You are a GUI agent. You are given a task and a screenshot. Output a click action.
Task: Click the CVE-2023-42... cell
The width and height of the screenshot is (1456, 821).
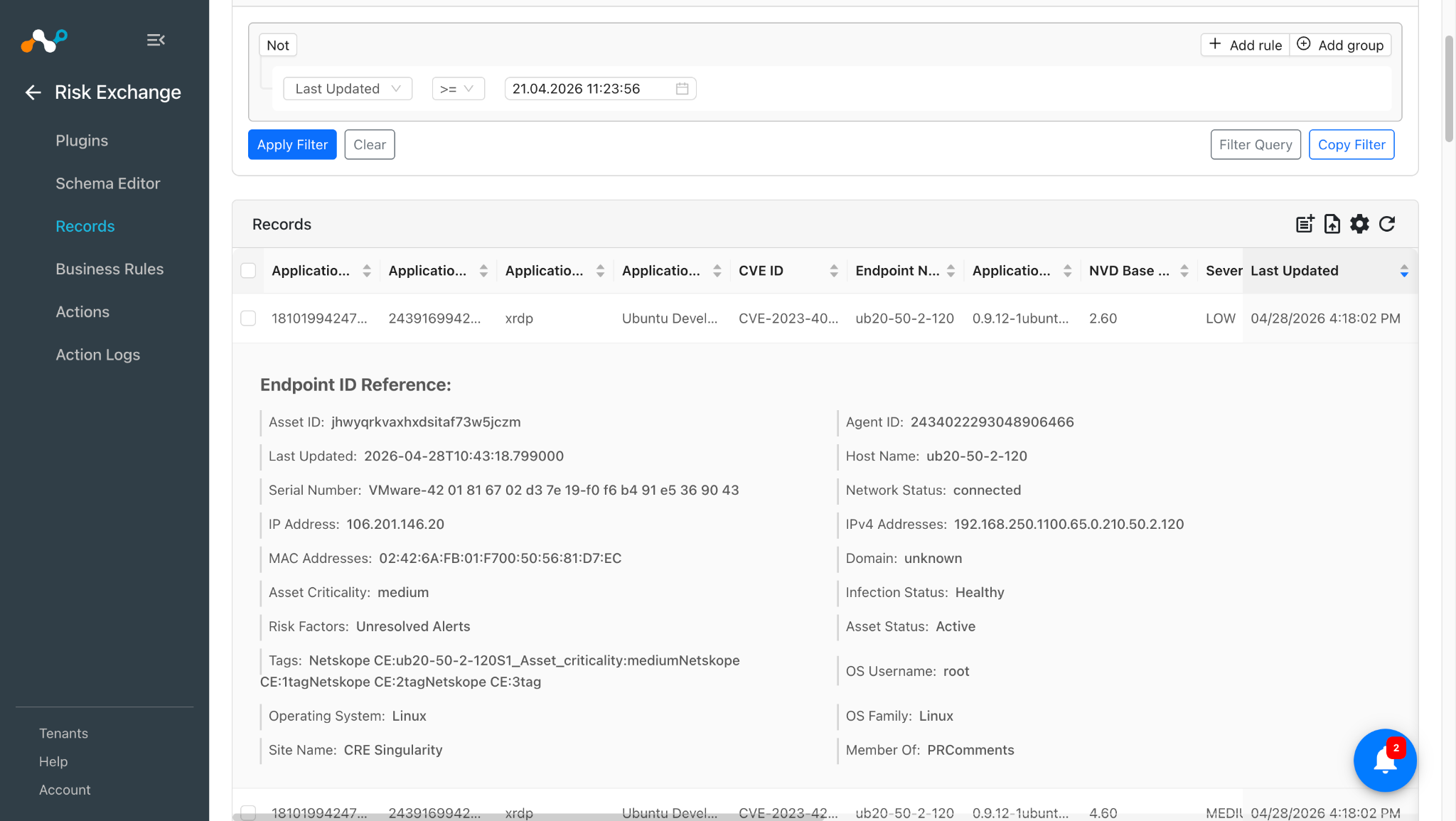[788, 812]
